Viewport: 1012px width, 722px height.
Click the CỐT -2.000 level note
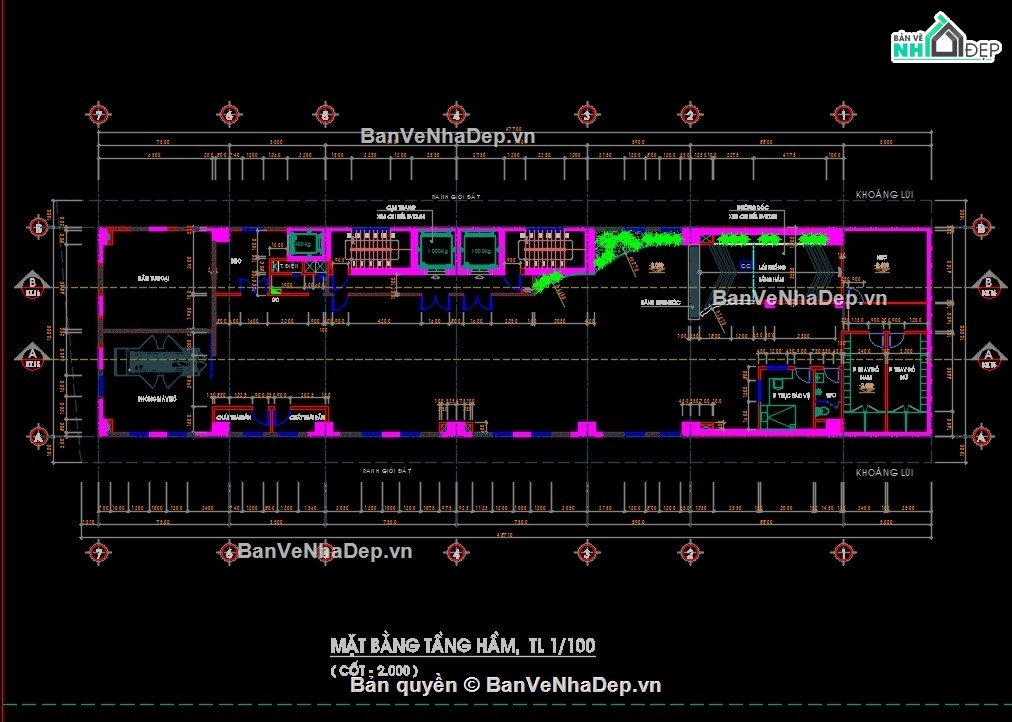point(374,670)
